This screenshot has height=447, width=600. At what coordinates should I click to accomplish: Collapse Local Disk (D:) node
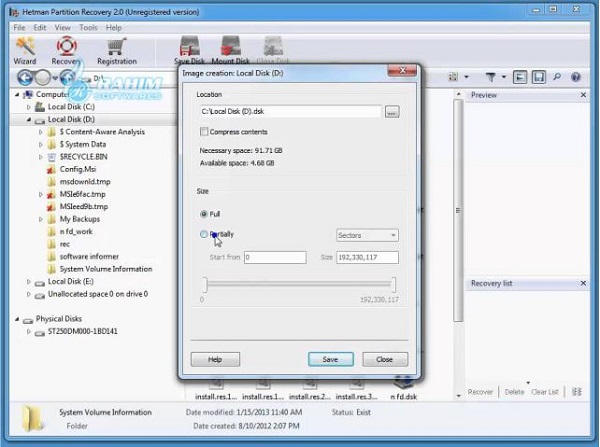pos(29,120)
